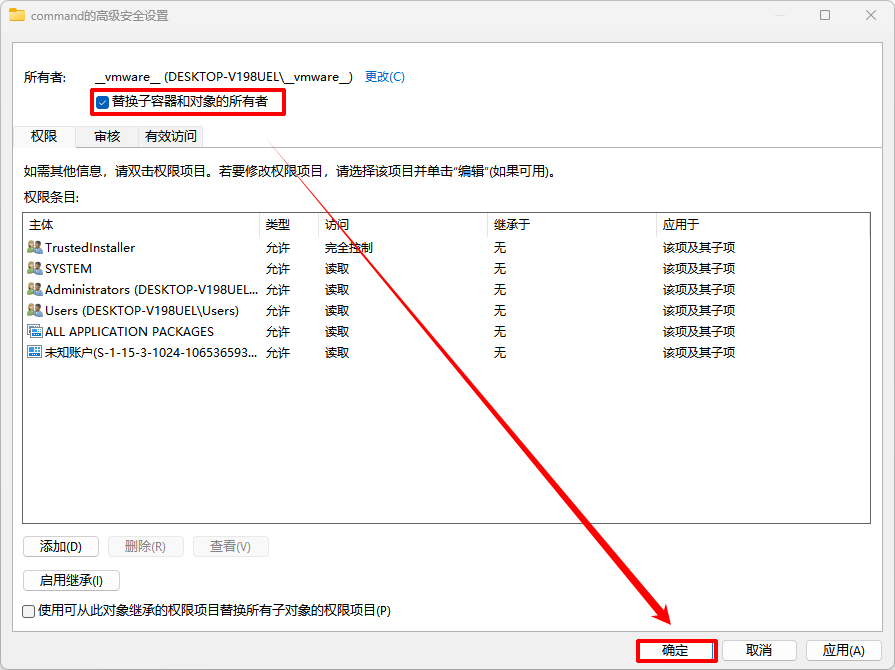The image size is (895, 670).
Task: Click 读取 access value in SYSTEM row
Action: [337, 269]
